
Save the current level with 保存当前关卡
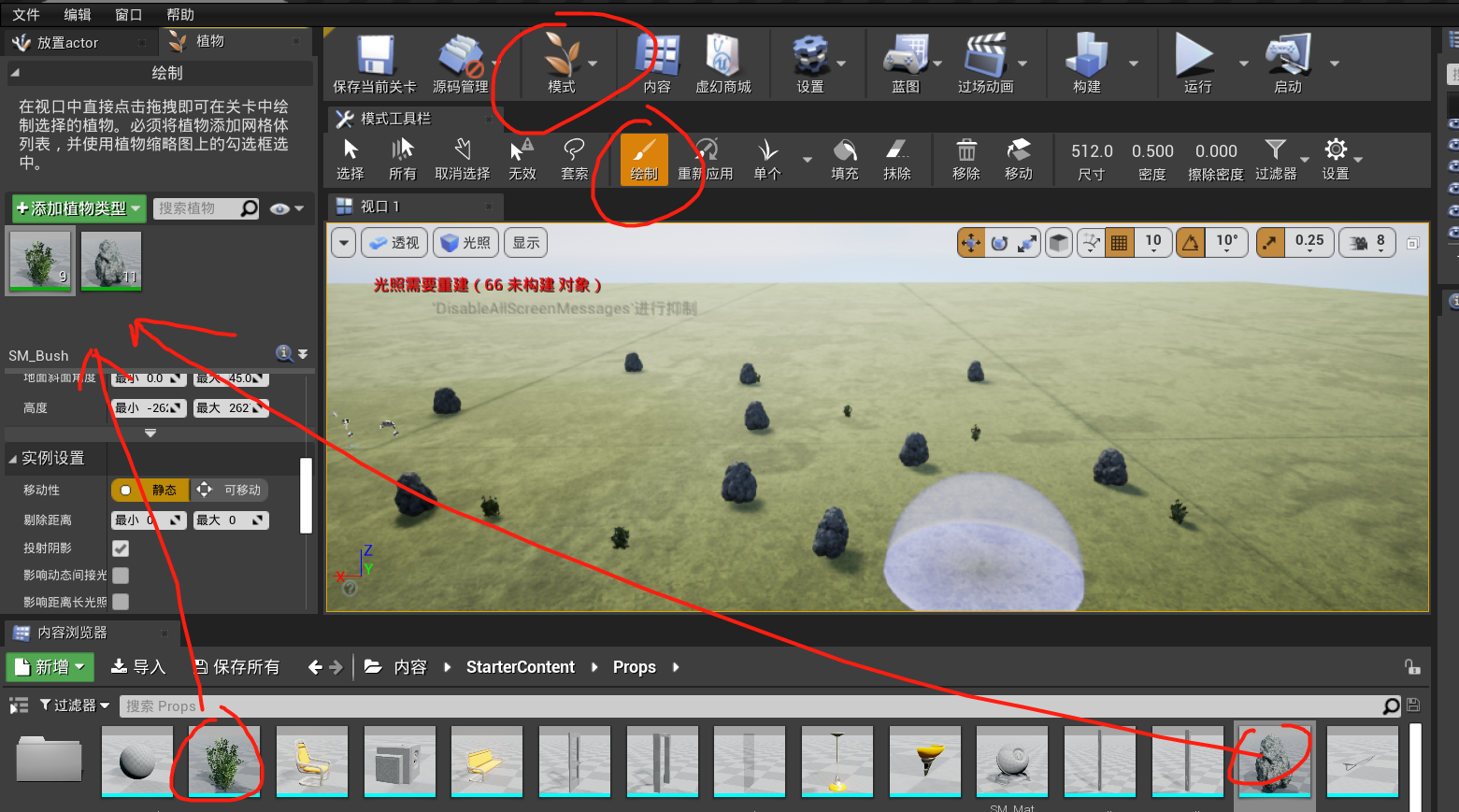[374, 64]
